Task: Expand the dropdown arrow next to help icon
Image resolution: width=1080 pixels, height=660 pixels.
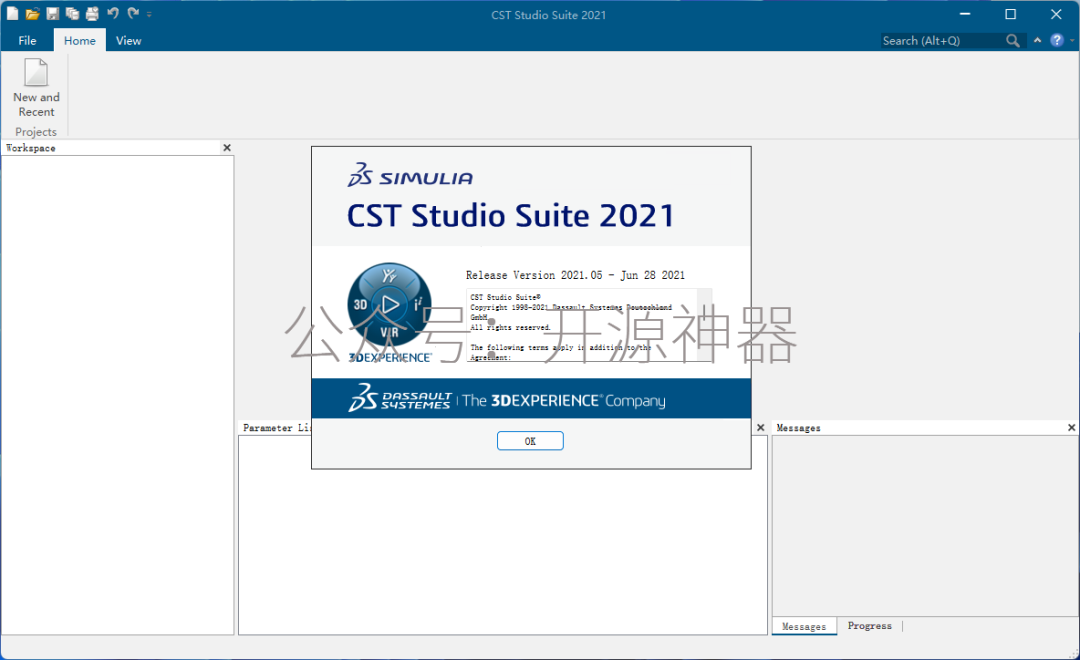Action: [x=1072, y=41]
